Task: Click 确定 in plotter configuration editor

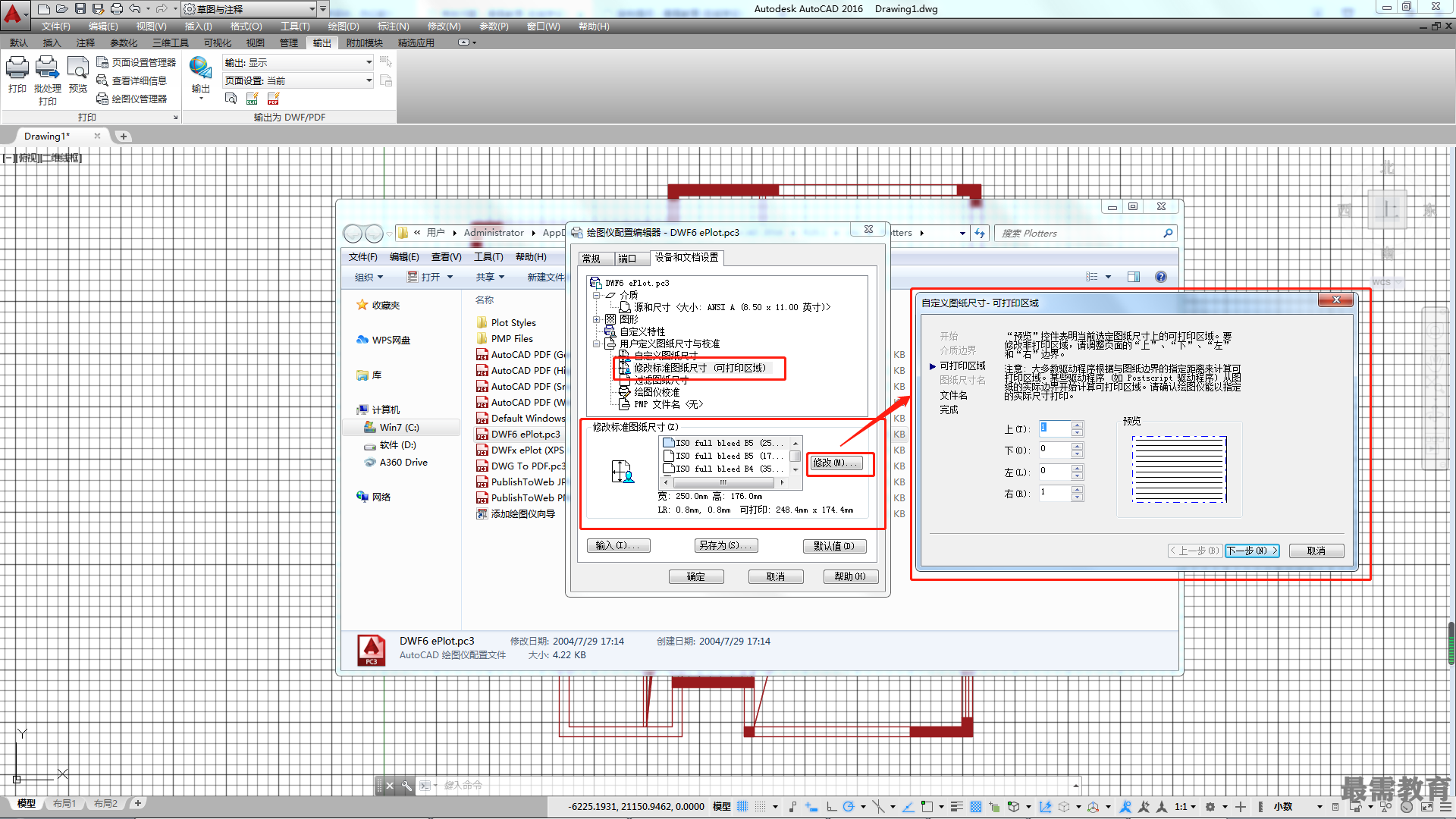Action: (x=696, y=576)
